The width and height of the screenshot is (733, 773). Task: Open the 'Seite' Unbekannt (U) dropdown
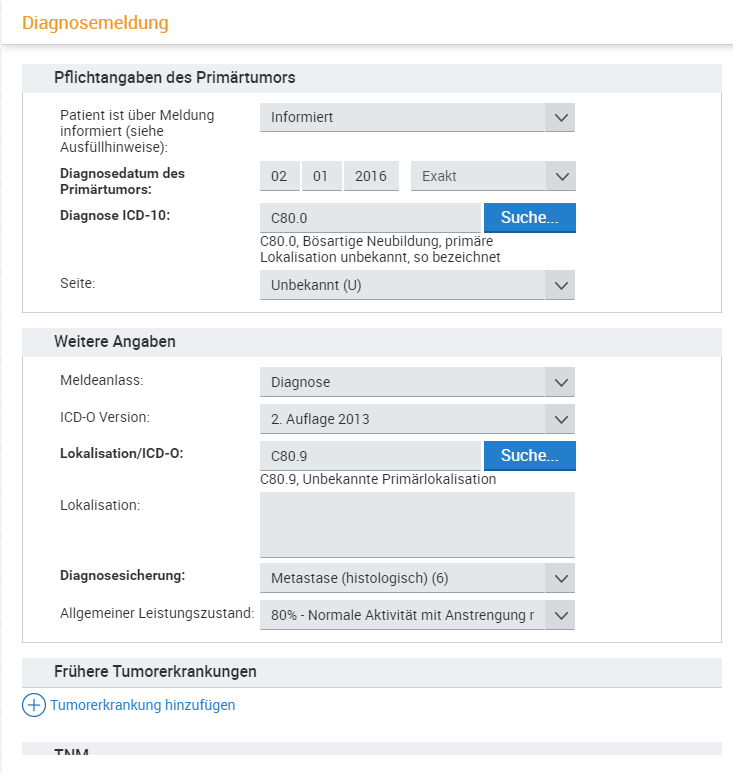point(416,285)
